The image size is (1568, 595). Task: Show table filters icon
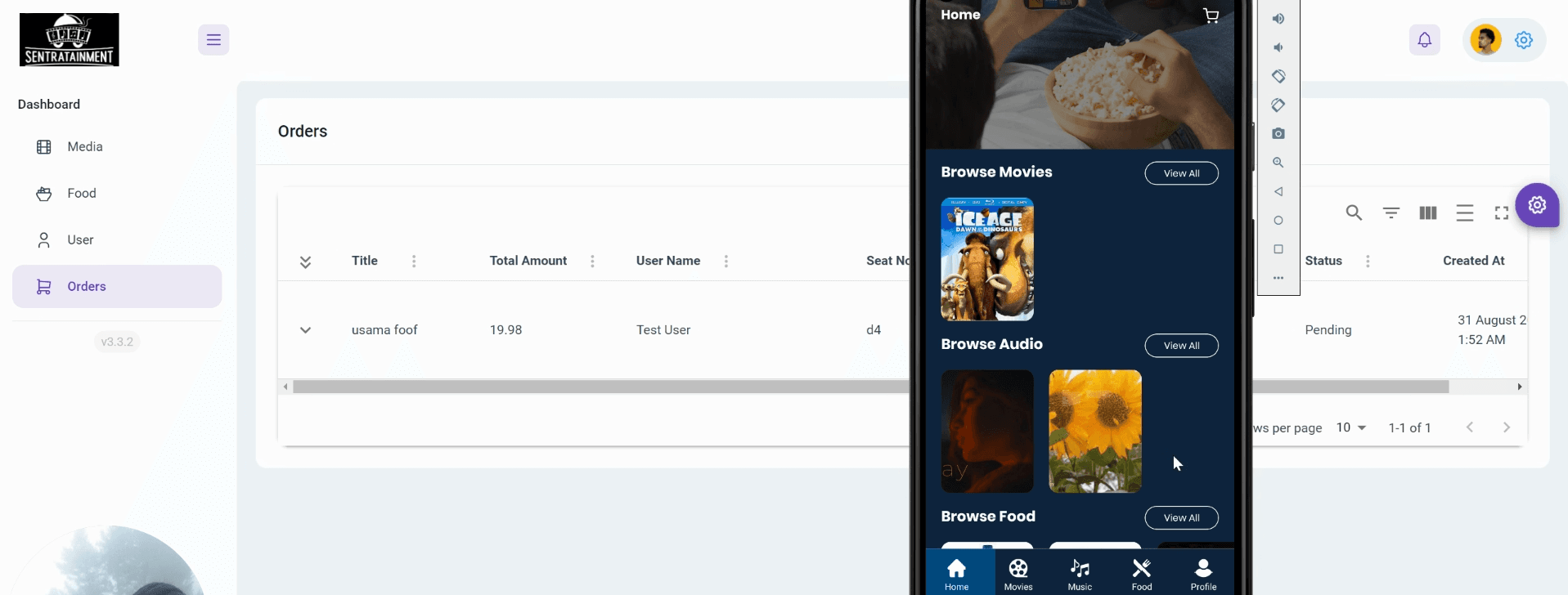click(1391, 213)
